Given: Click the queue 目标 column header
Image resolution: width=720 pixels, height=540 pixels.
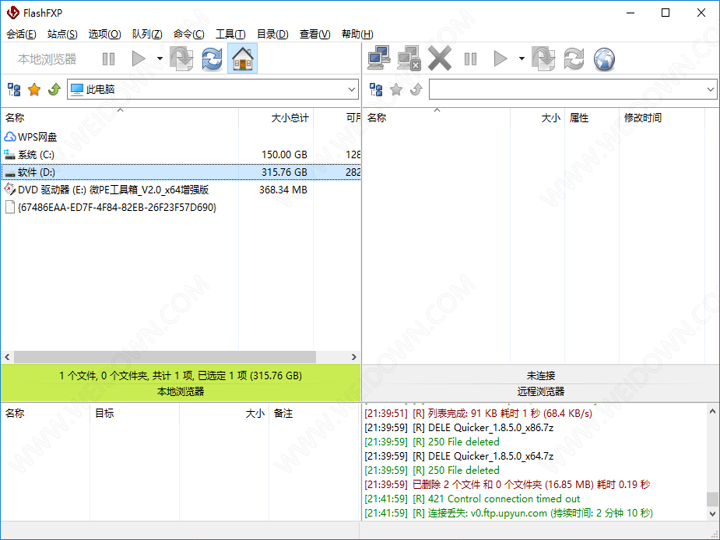Looking at the screenshot, I should (x=134, y=414).
